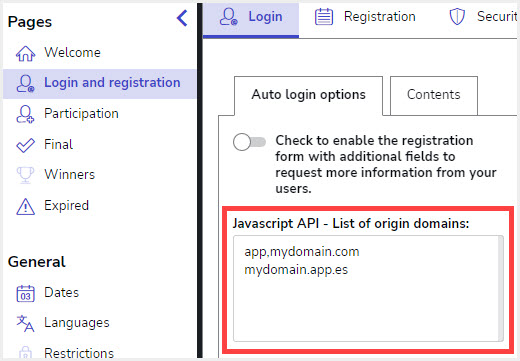
Task: Click the Expired warning triangle icon
Action: tap(25, 206)
